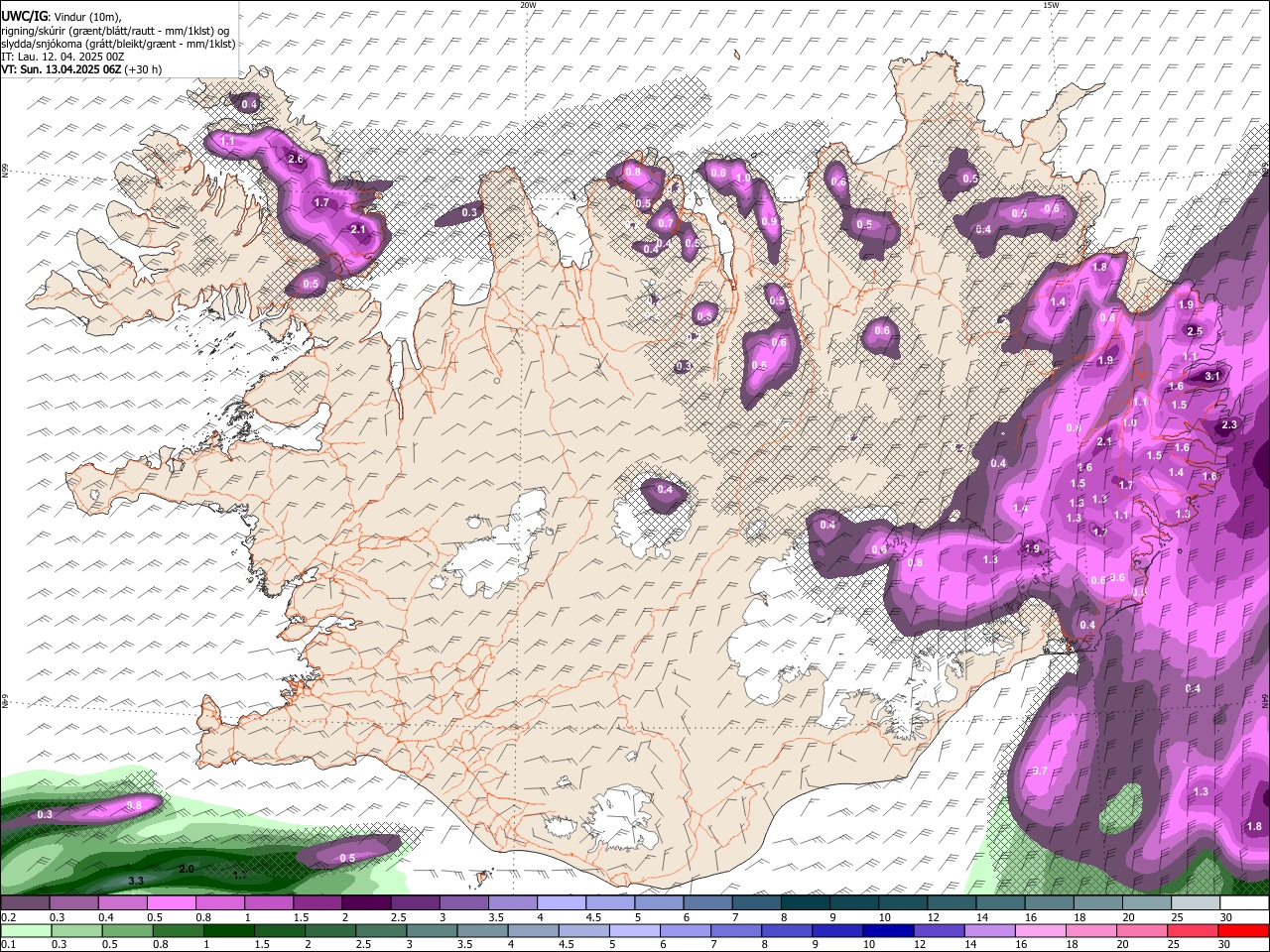Viewport: 1270px width, 952px height.
Task: Click the '0.2' label starting the snow scale
Action: [8, 917]
